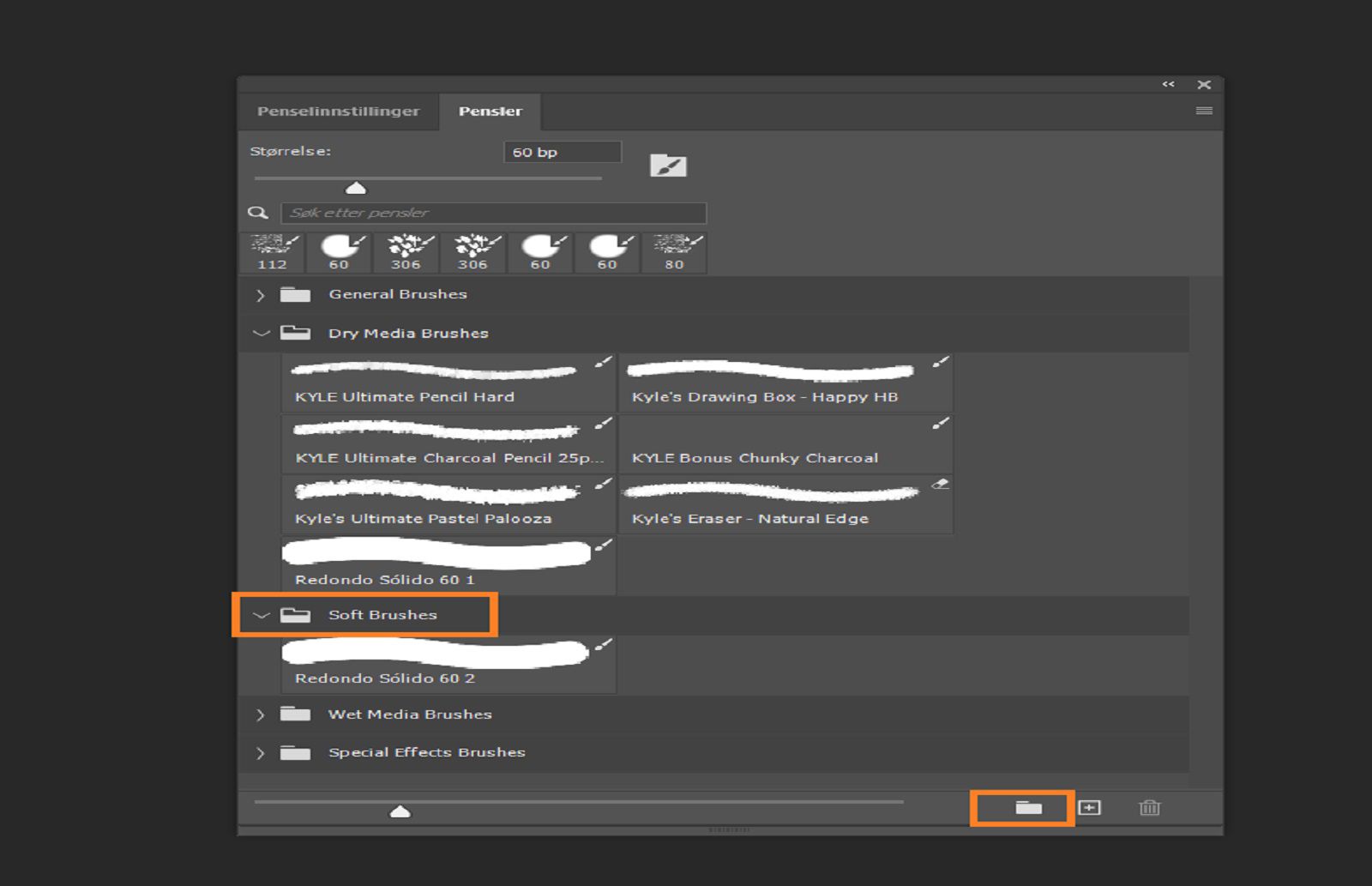
Task: Collapse the Dry Media Brushes group
Action: (261, 333)
